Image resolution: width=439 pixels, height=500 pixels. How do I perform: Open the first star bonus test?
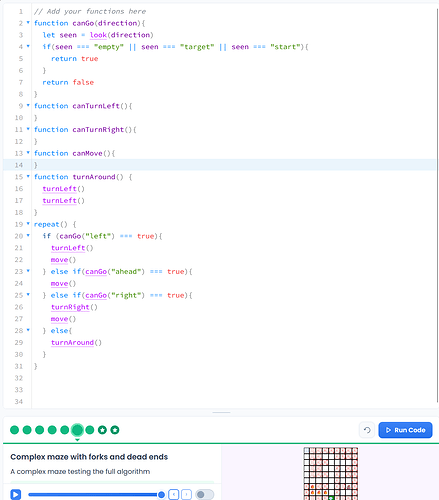(x=102, y=430)
